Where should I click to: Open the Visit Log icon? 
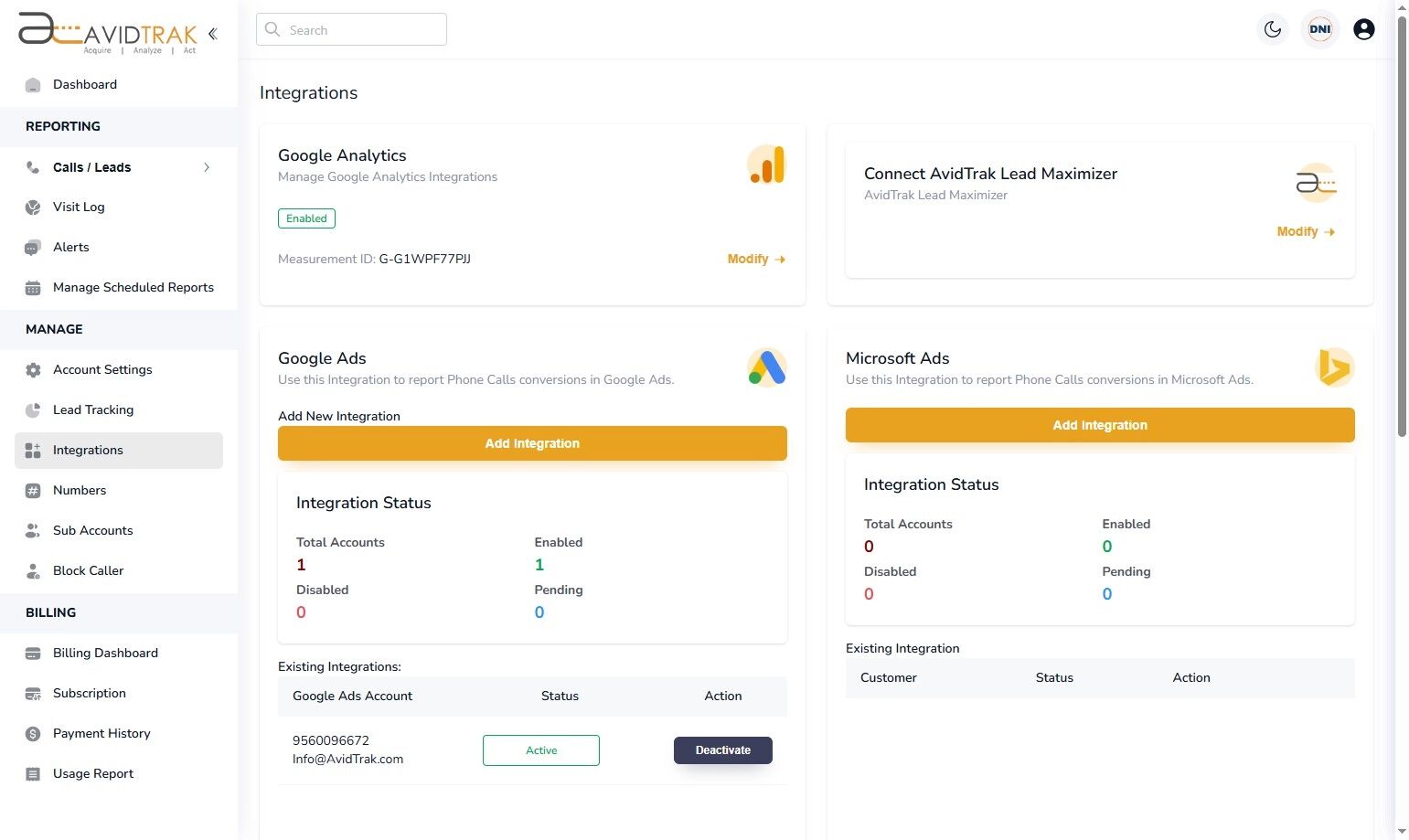(x=34, y=207)
